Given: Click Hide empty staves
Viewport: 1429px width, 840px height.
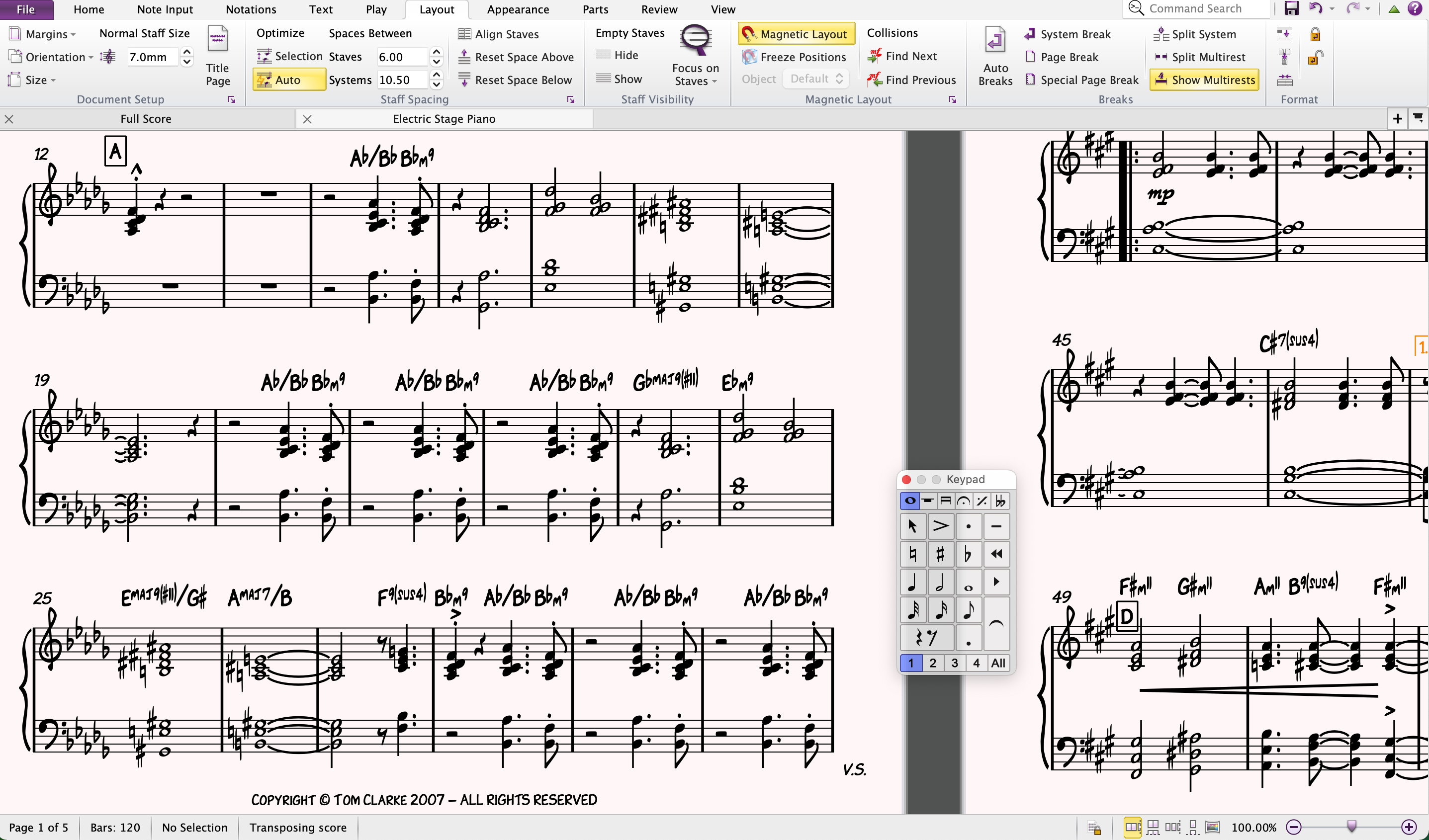Looking at the screenshot, I should click(618, 55).
